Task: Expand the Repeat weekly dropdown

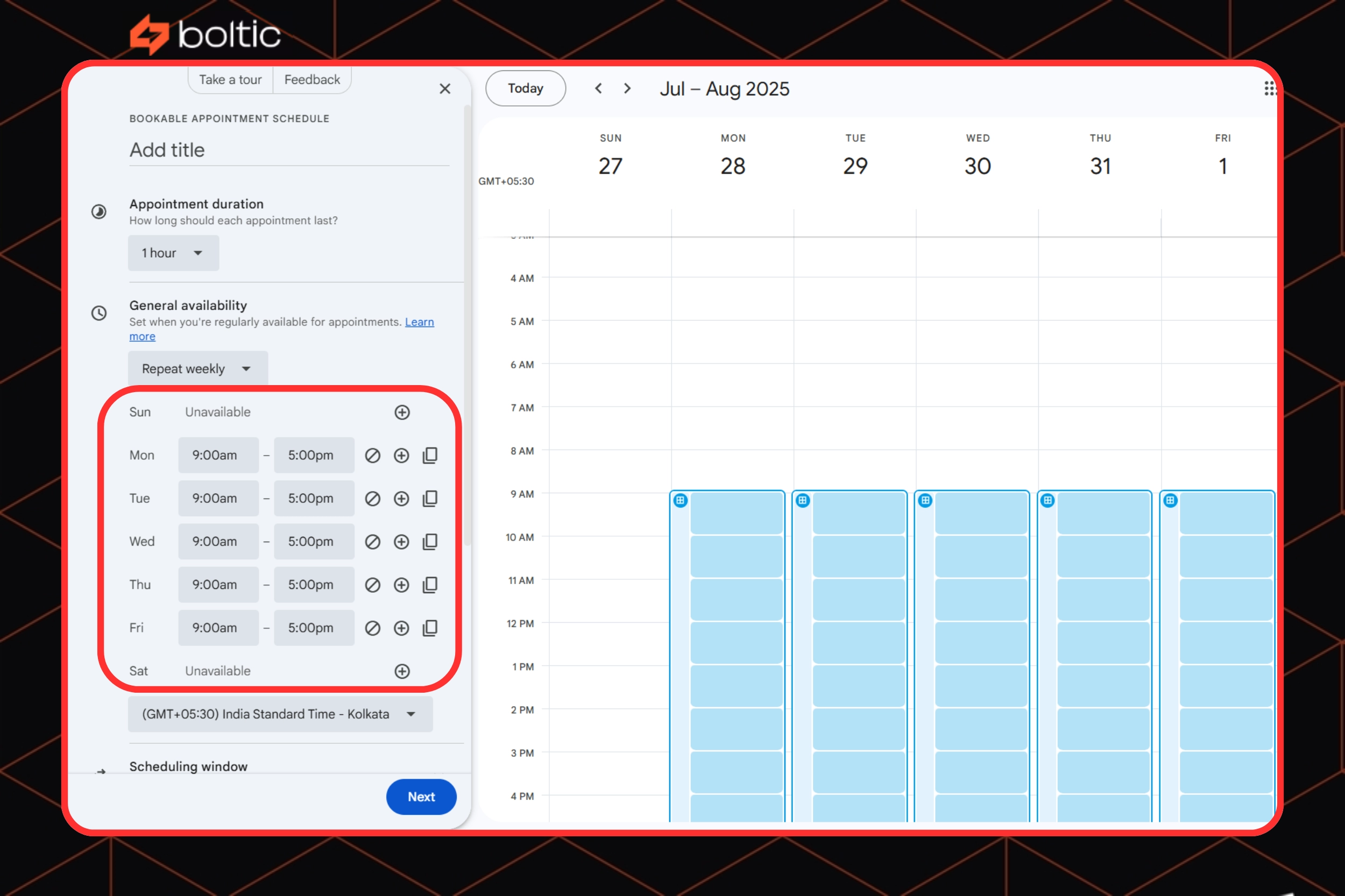Action: (197, 368)
